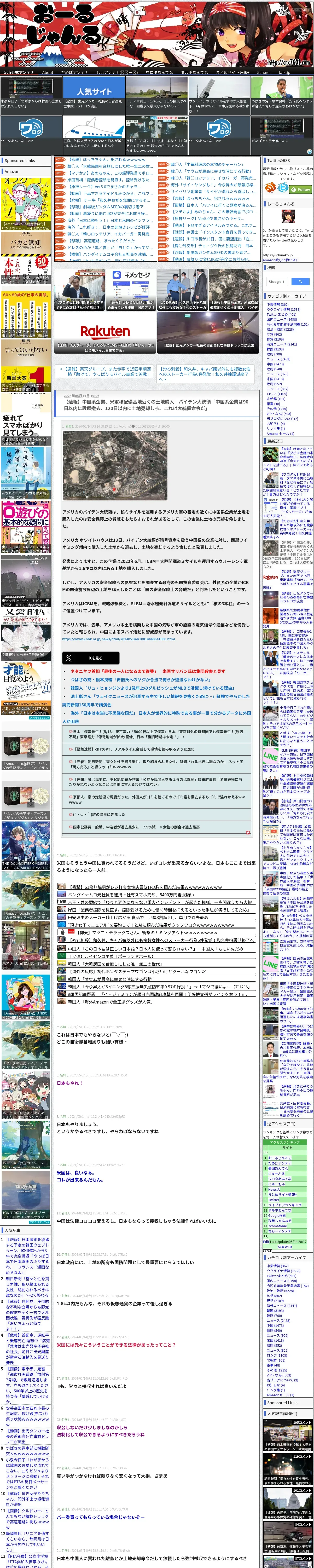
Task: Go to previous article 楽天グループ link
Action: coord(105,372)
